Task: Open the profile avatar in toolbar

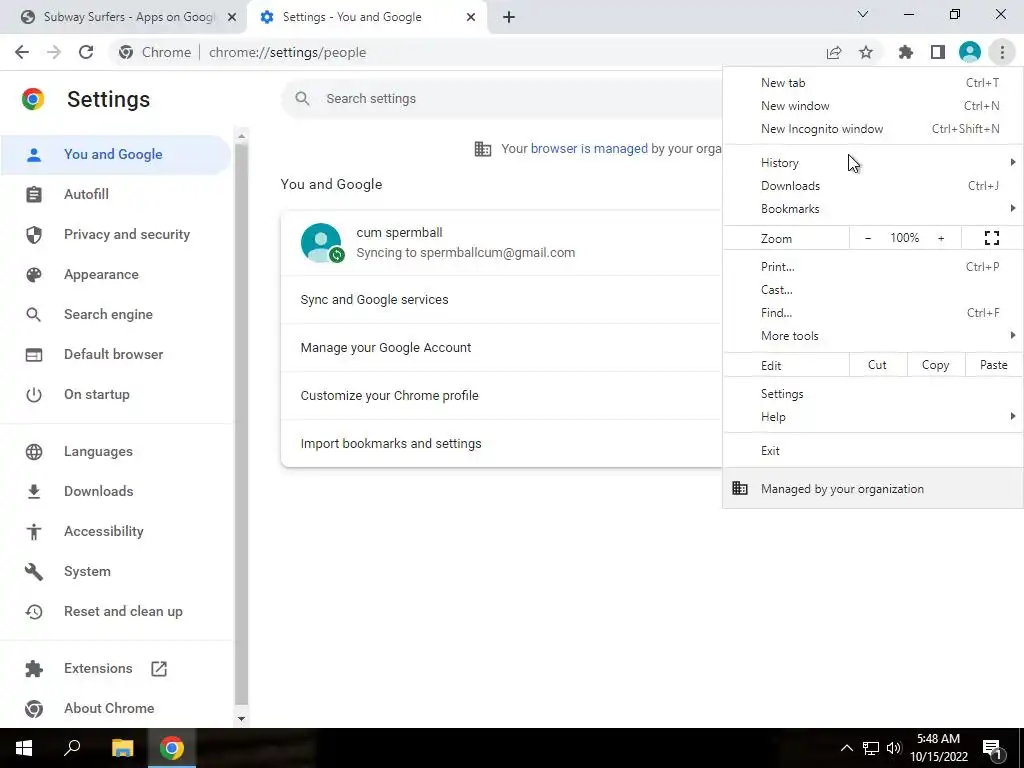Action: coord(970,52)
